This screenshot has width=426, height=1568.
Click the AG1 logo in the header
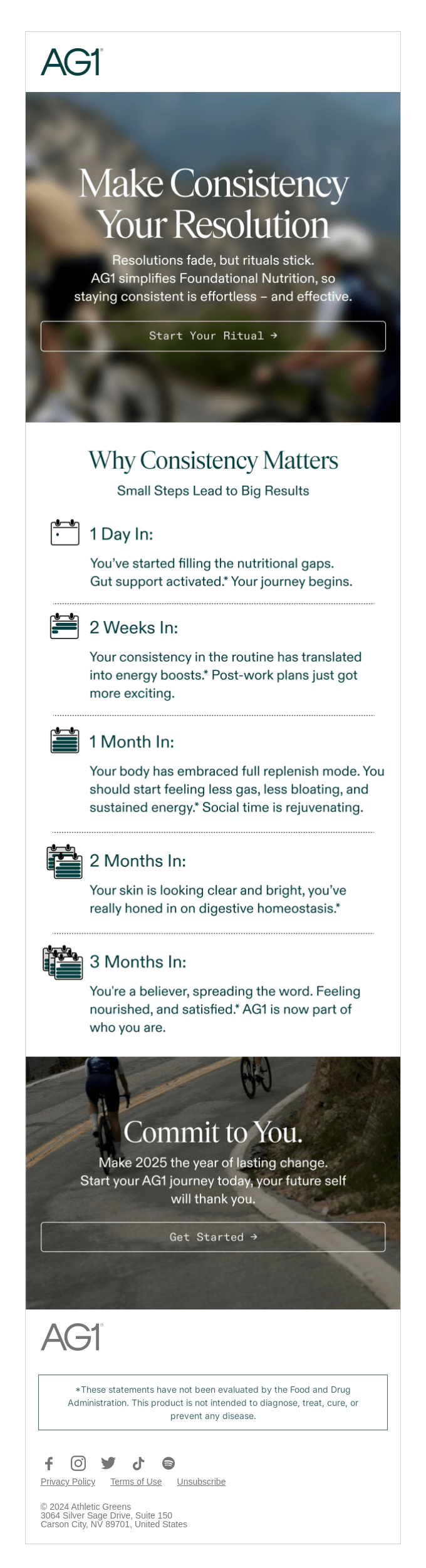click(71, 62)
